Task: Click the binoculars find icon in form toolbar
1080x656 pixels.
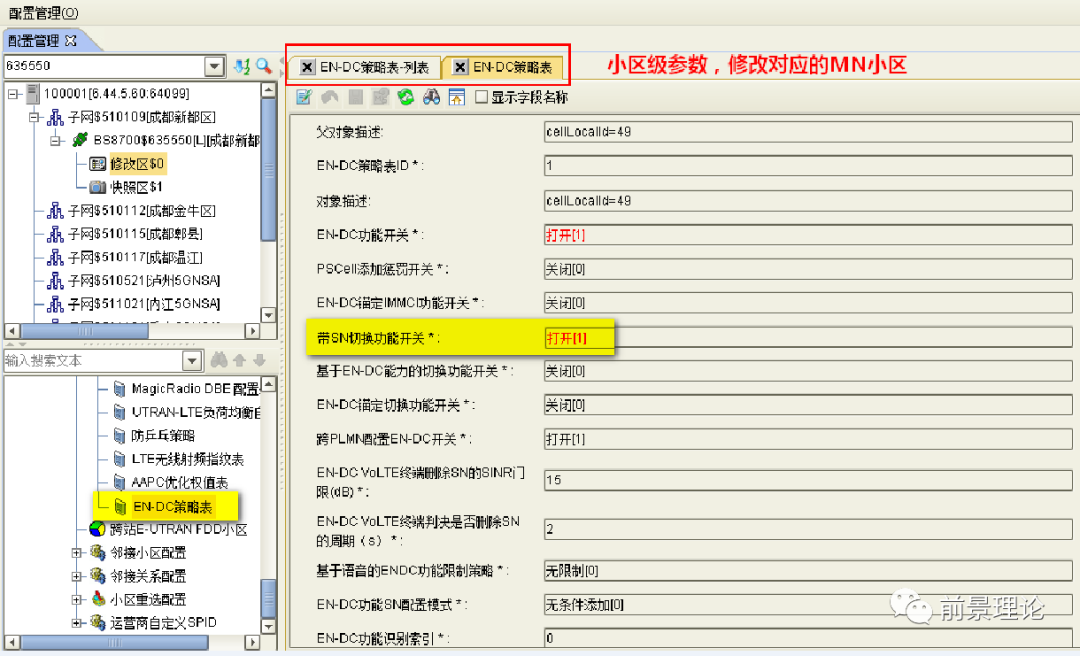Action: click(x=432, y=97)
